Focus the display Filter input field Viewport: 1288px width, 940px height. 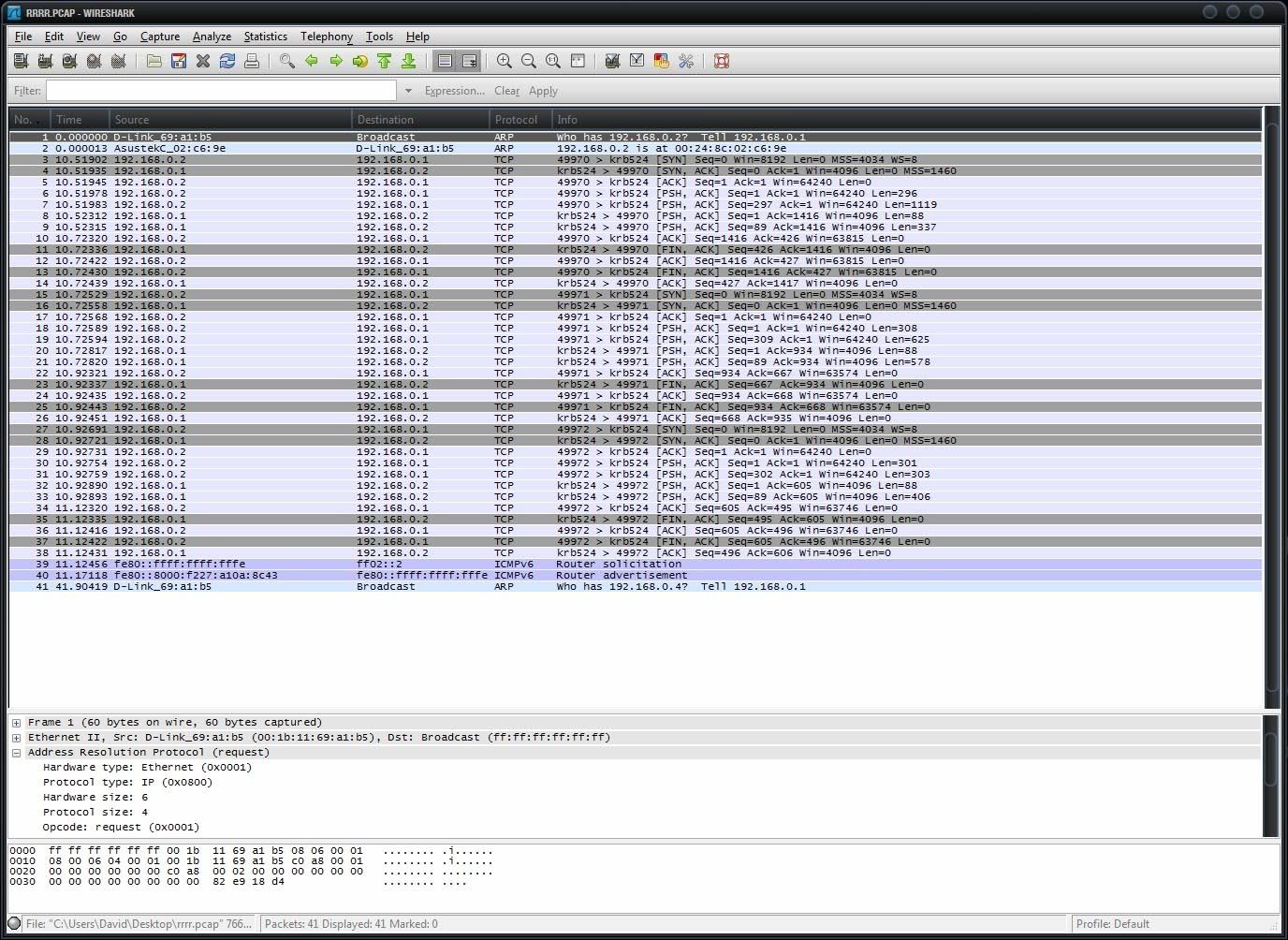pyautogui.click(x=221, y=91)
